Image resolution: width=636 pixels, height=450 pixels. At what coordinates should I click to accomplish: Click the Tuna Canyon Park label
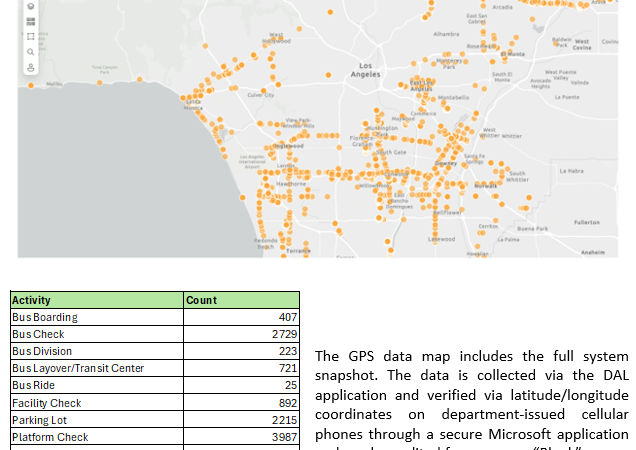[x=104, y=70]
